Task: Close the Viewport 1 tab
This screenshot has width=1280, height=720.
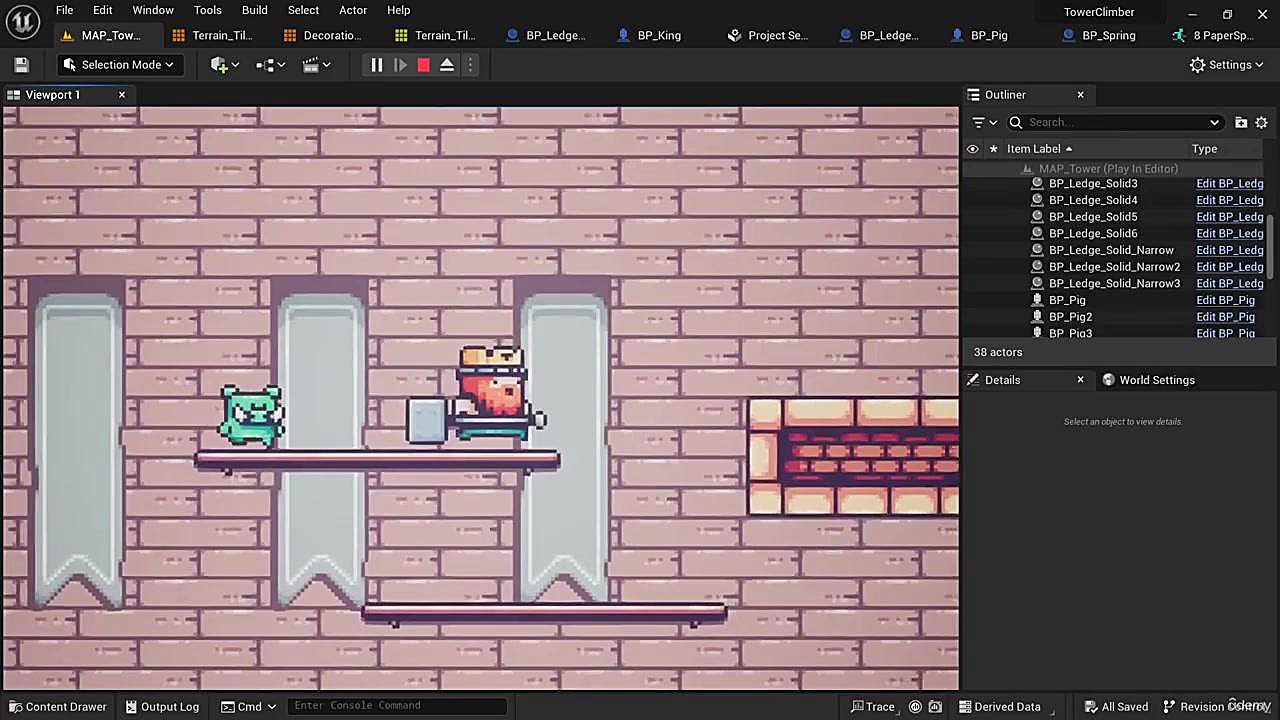Action: tap(122, 95)
